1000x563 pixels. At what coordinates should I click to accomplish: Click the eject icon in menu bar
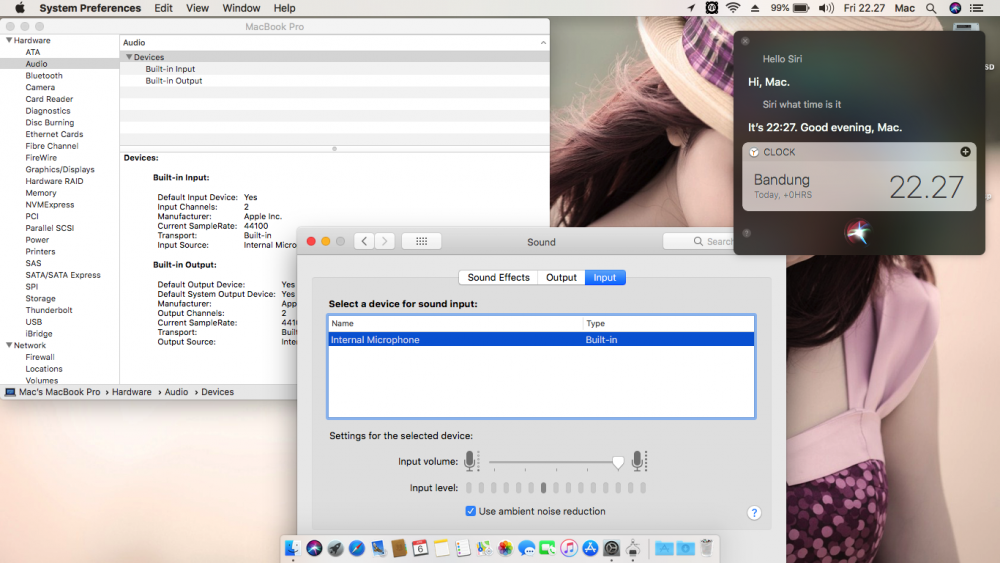coord(754,8)
